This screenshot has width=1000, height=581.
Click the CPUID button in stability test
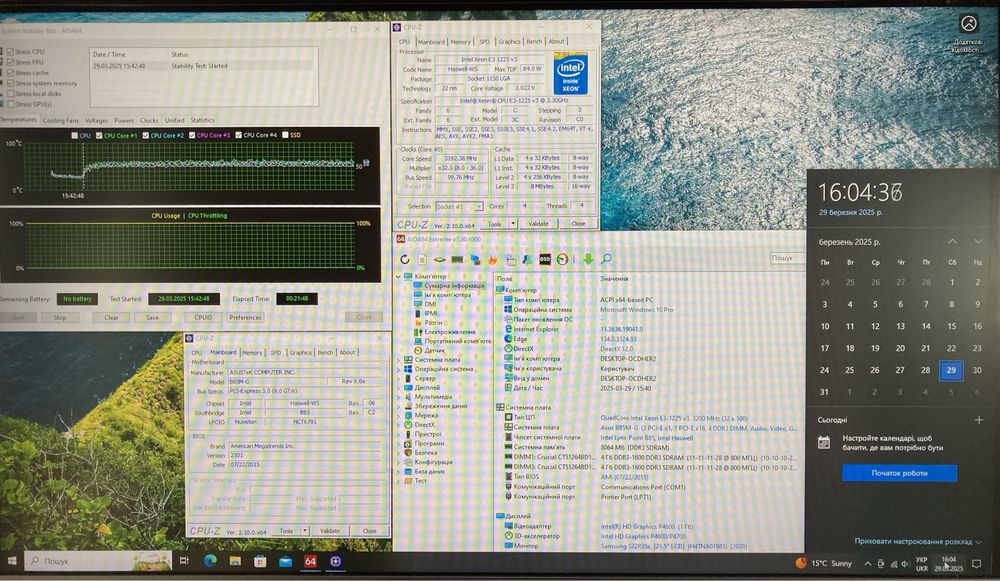203,317
